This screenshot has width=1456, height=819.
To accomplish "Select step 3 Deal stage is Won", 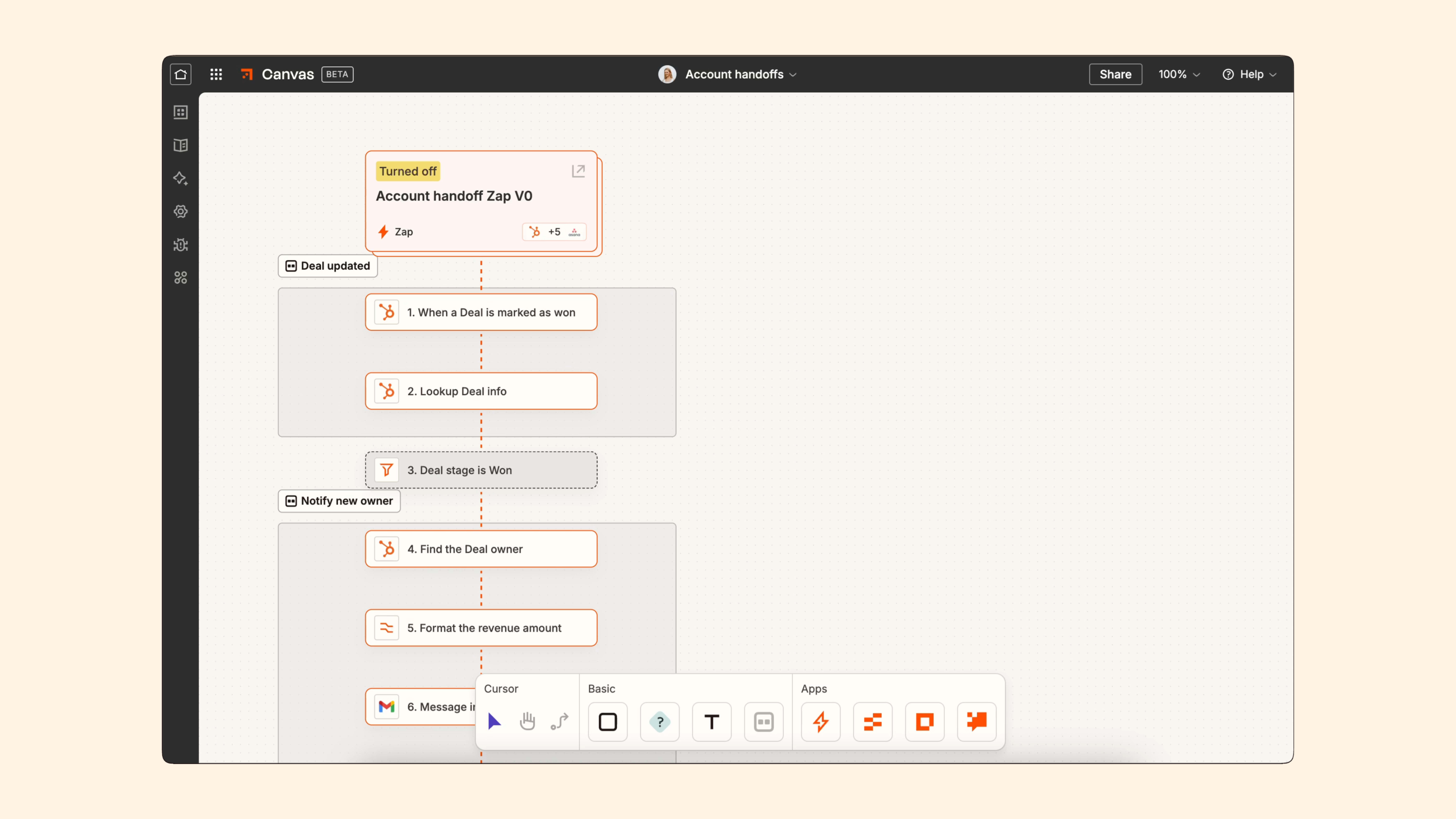I will point(481,470).
